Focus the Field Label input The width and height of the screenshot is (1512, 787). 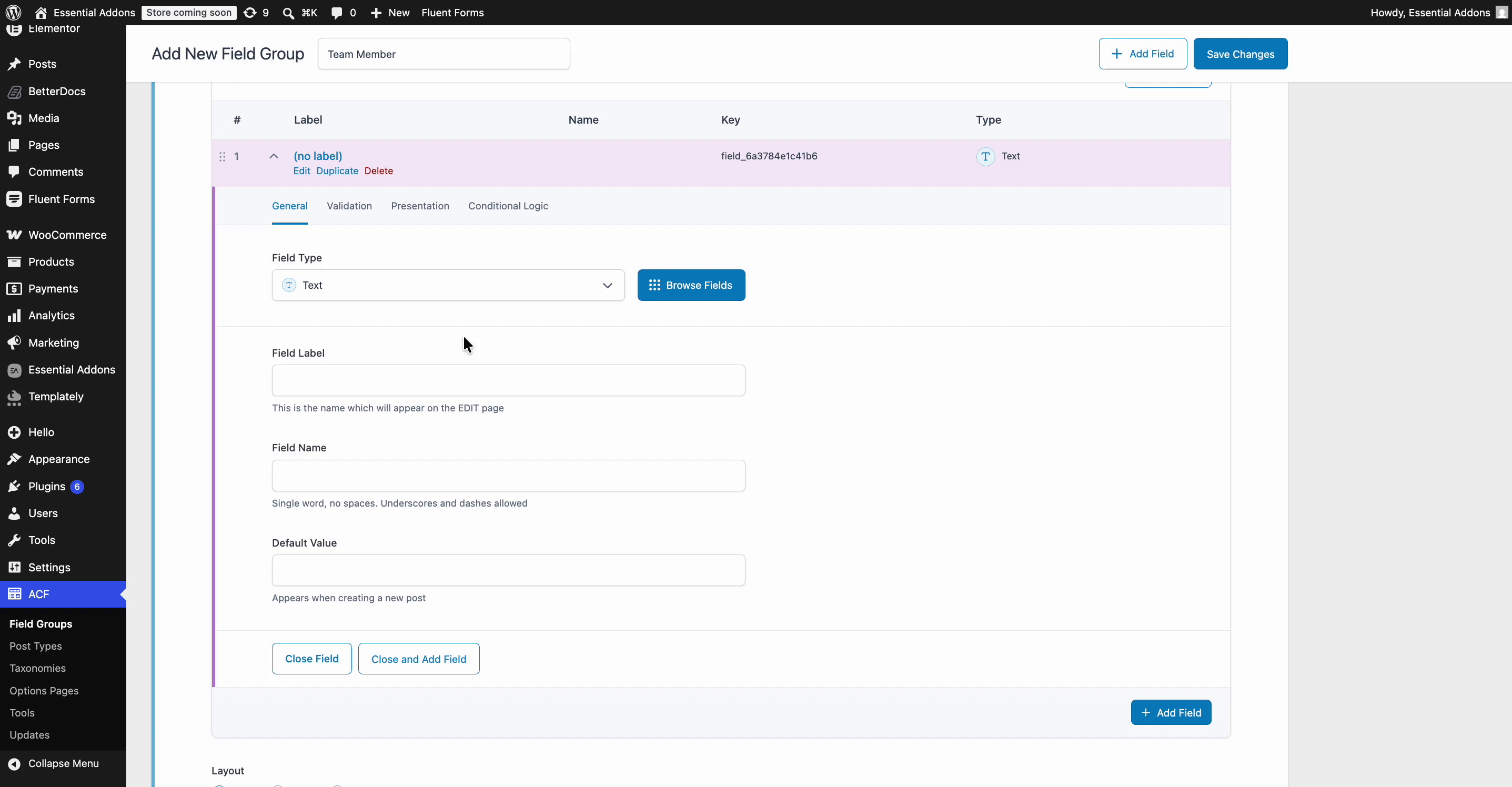(508, 380)
